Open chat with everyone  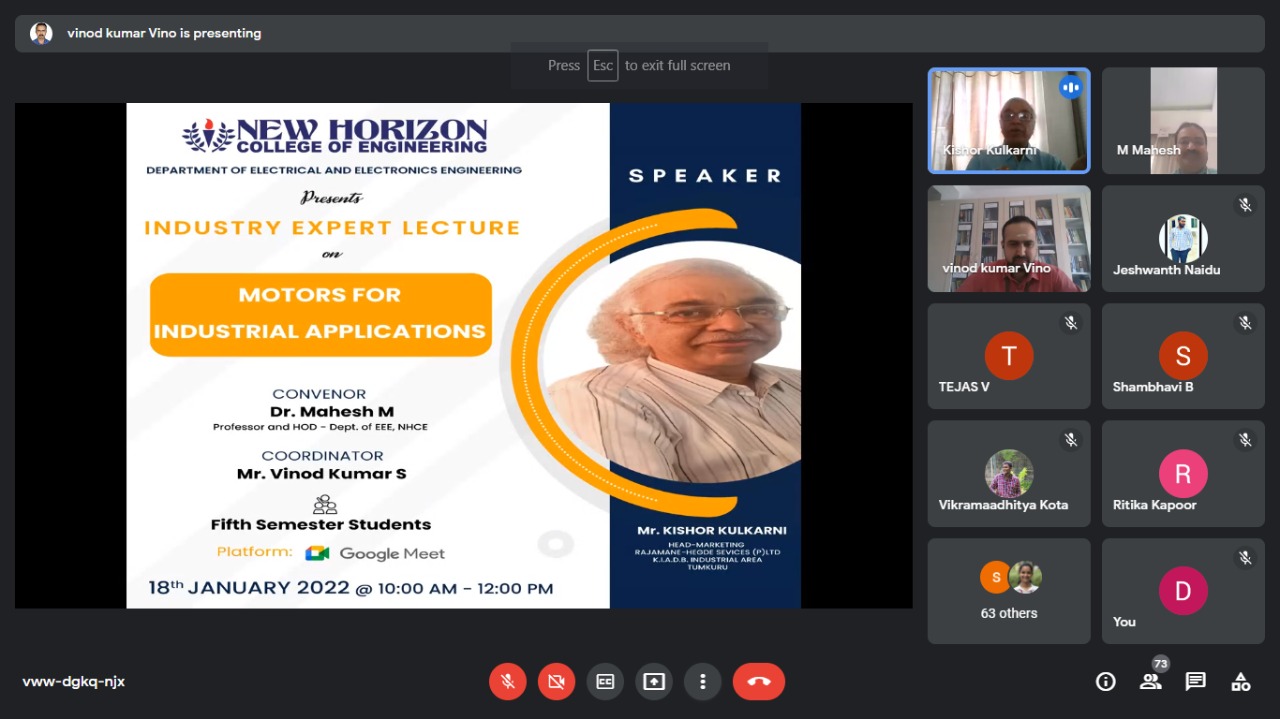[1195, 682]
